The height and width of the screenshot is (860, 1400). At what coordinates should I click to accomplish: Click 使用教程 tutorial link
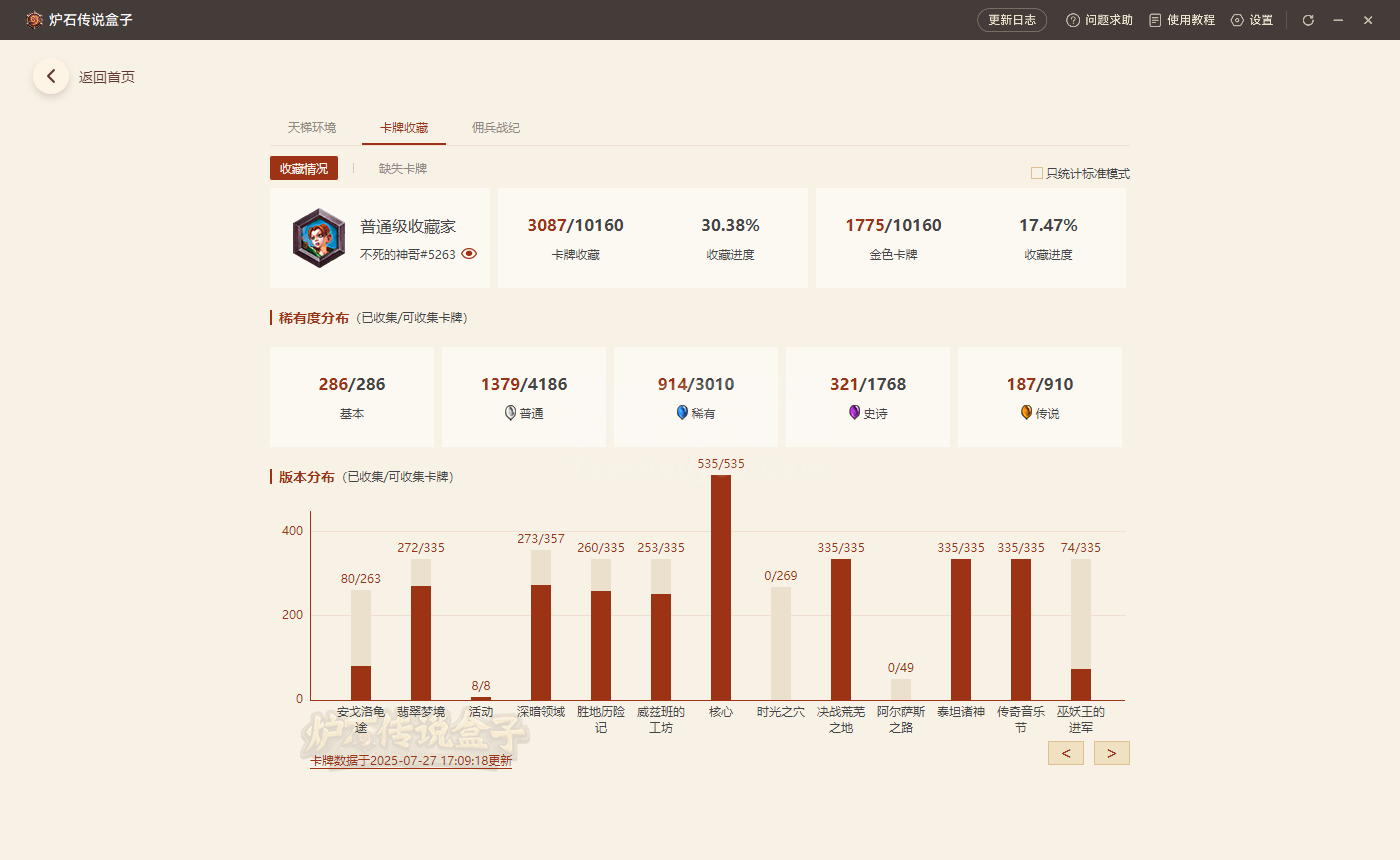click(x=1191, y=20)
